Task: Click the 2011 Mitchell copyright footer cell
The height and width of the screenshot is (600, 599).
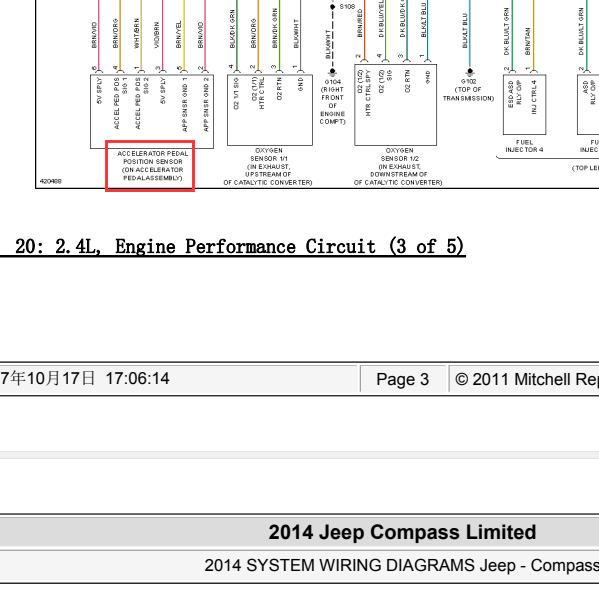Action: (524, 379)
